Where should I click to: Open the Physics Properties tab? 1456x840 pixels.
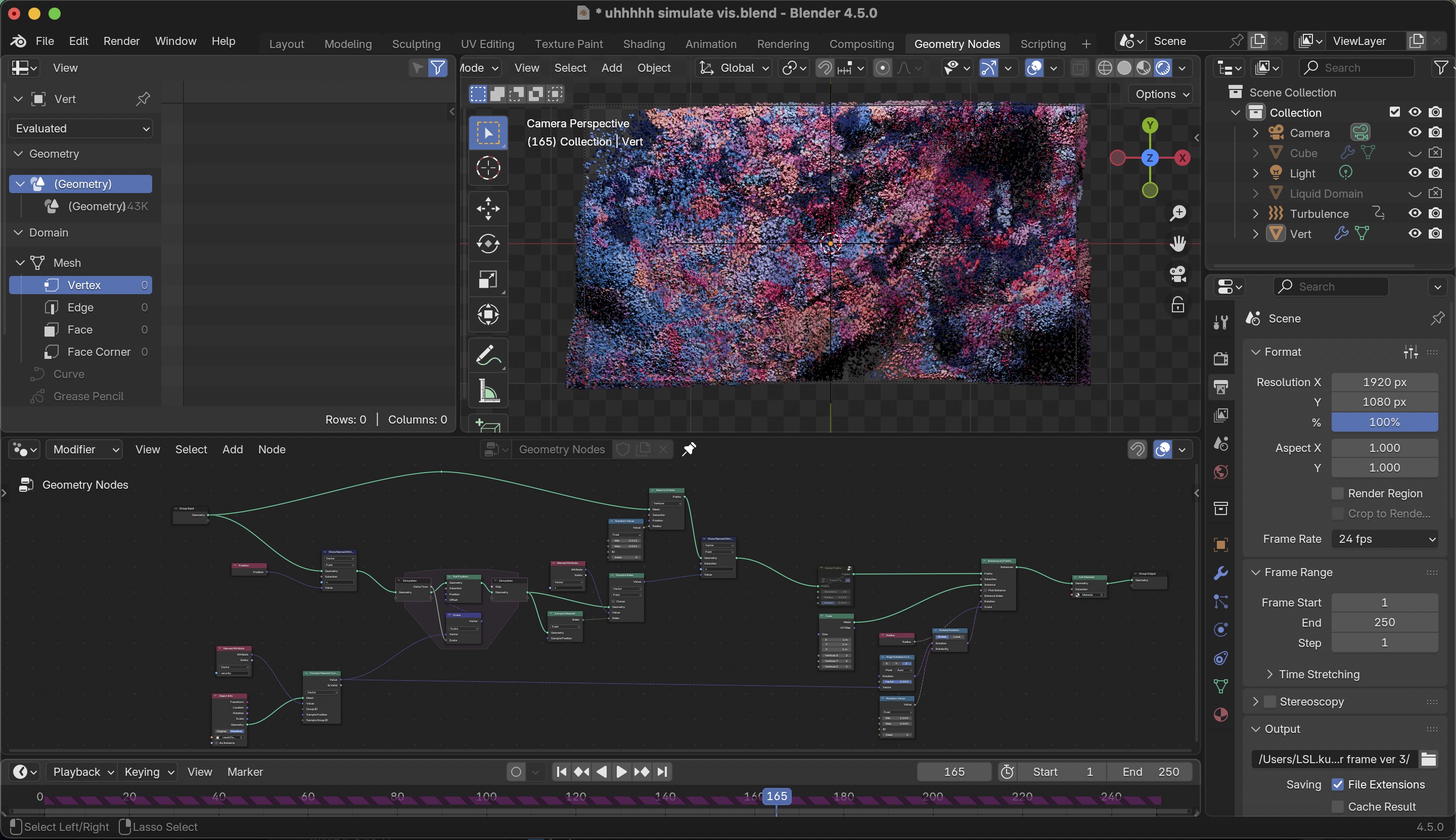1220,630
